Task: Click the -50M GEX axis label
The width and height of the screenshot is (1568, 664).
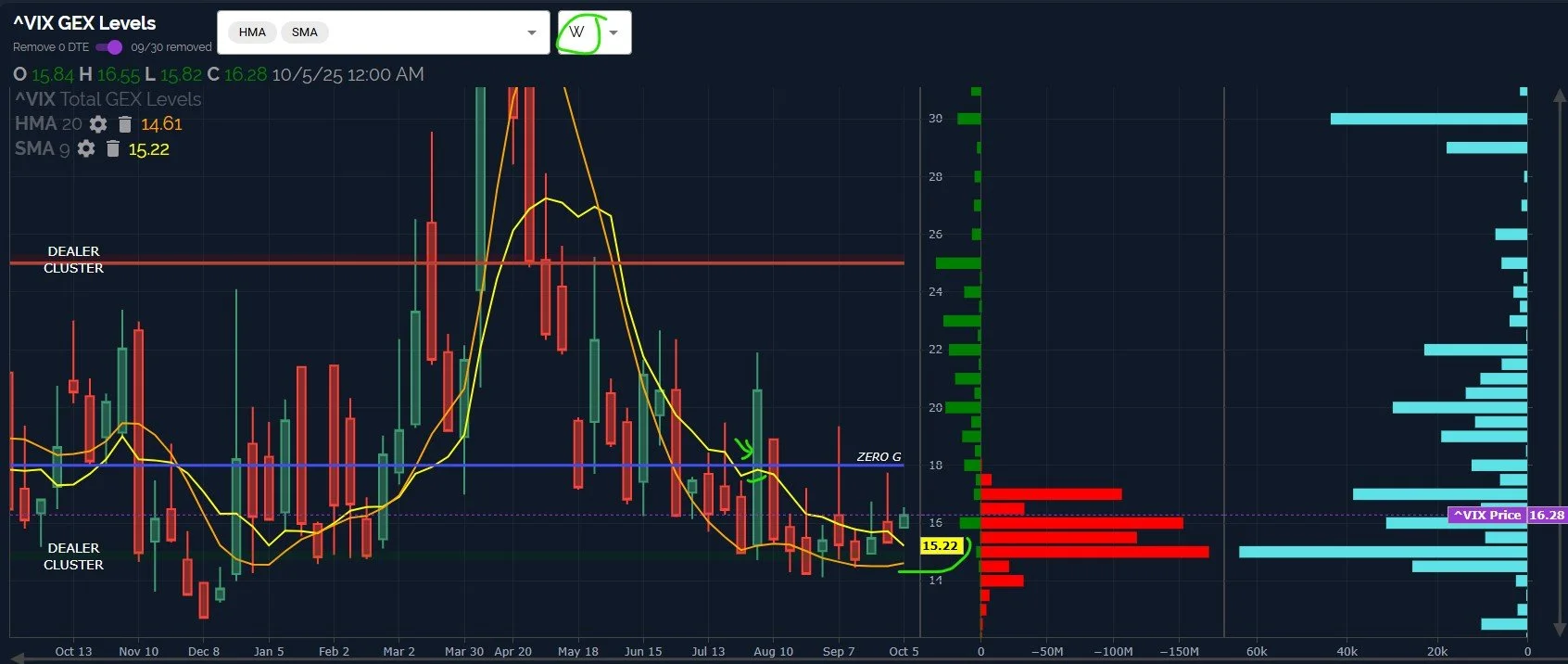Action: point(1047,651)
